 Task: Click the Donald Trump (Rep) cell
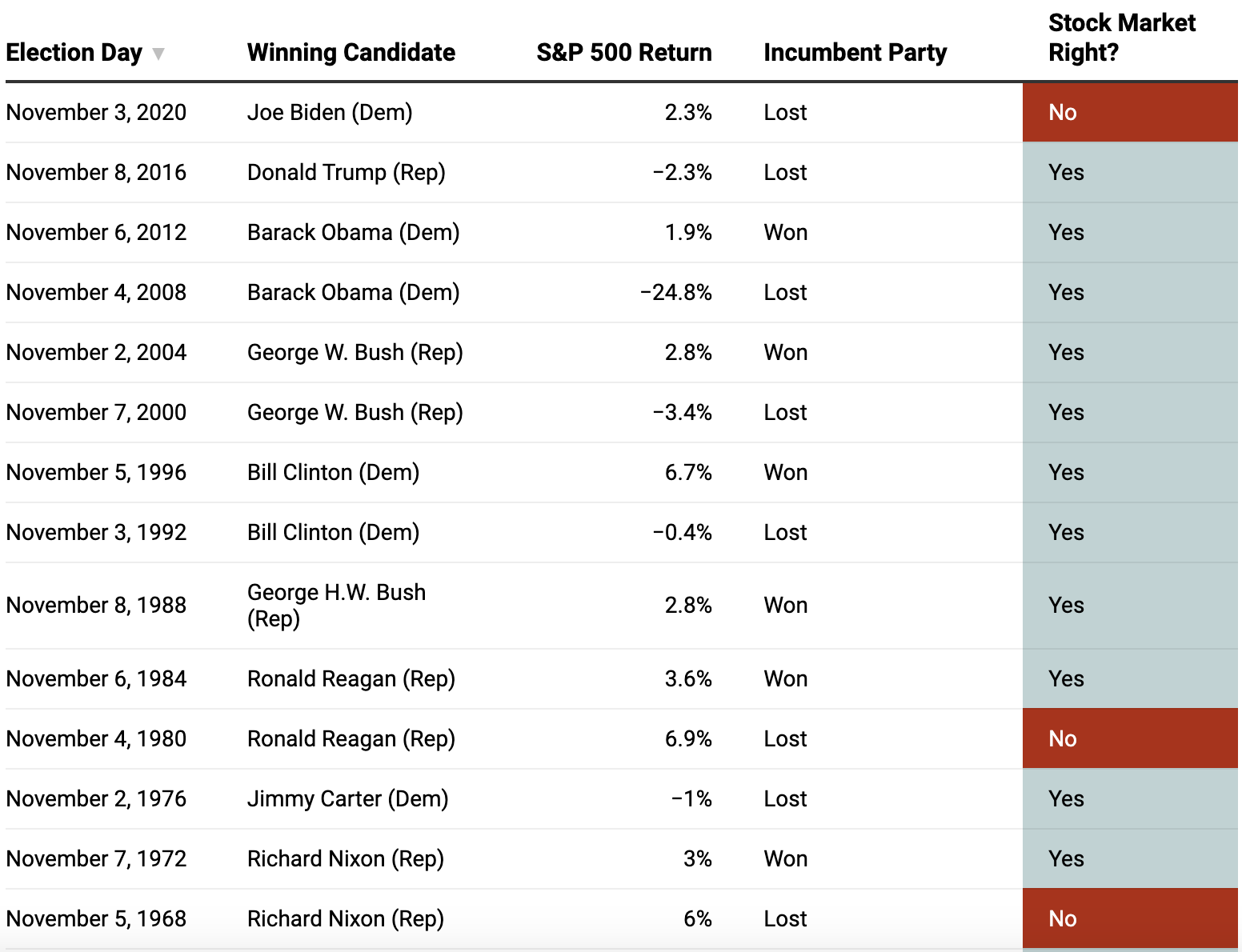coord(346,173)
